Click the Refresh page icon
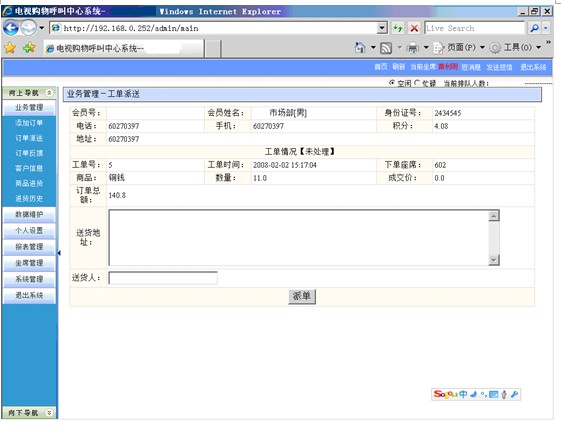This screenshot has width=561, height=435. tap(398, 28)
